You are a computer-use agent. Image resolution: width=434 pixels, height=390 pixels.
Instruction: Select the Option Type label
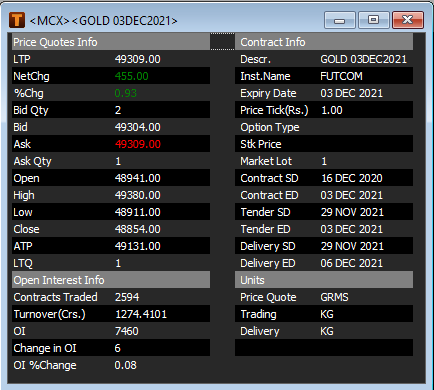tap(270, 127)
